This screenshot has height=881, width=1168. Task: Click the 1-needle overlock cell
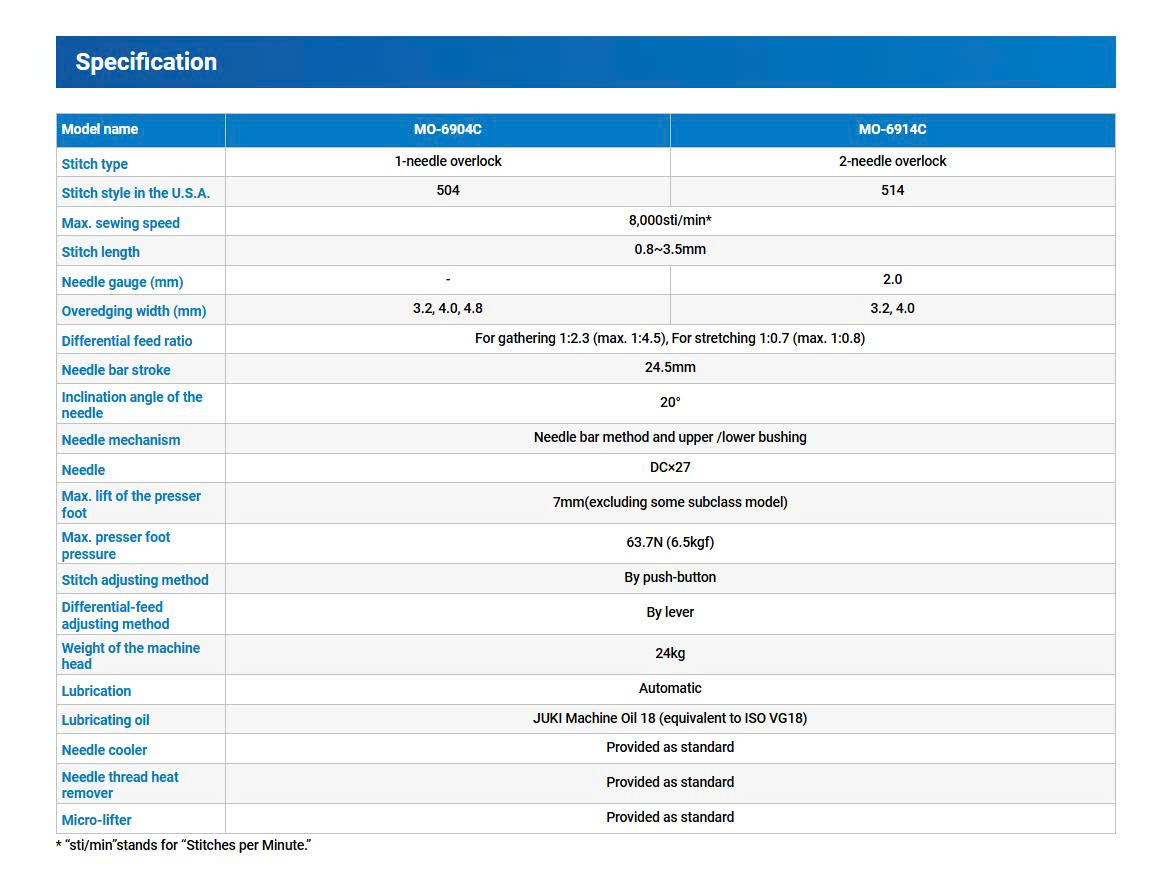[x=447, y=161]
